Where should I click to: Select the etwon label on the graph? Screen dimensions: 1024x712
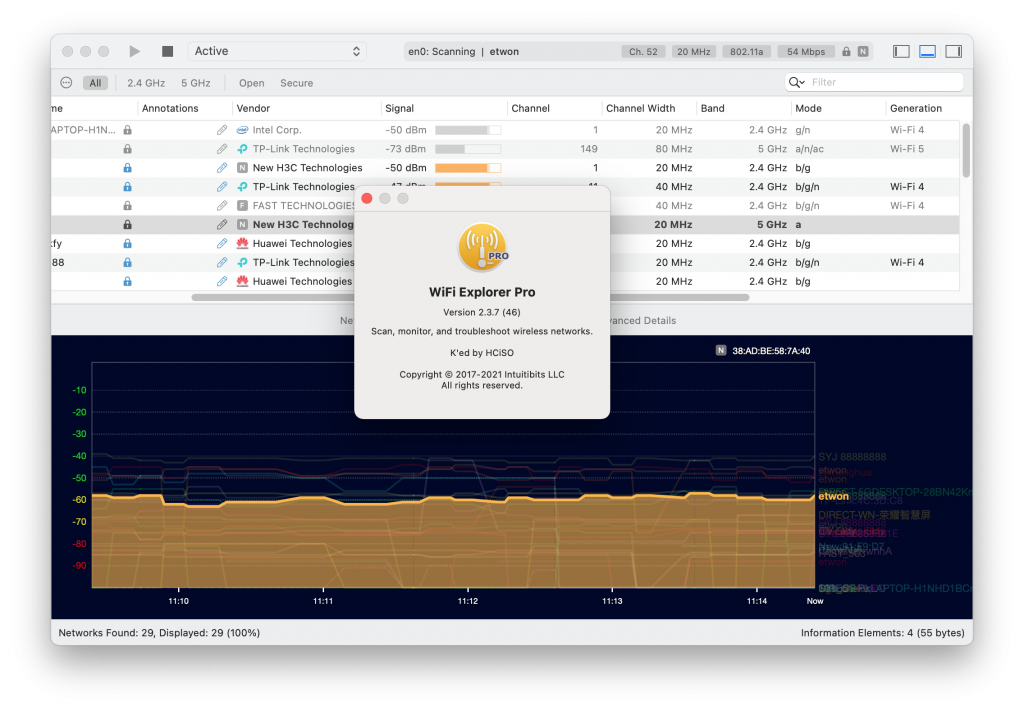(834, 496)
